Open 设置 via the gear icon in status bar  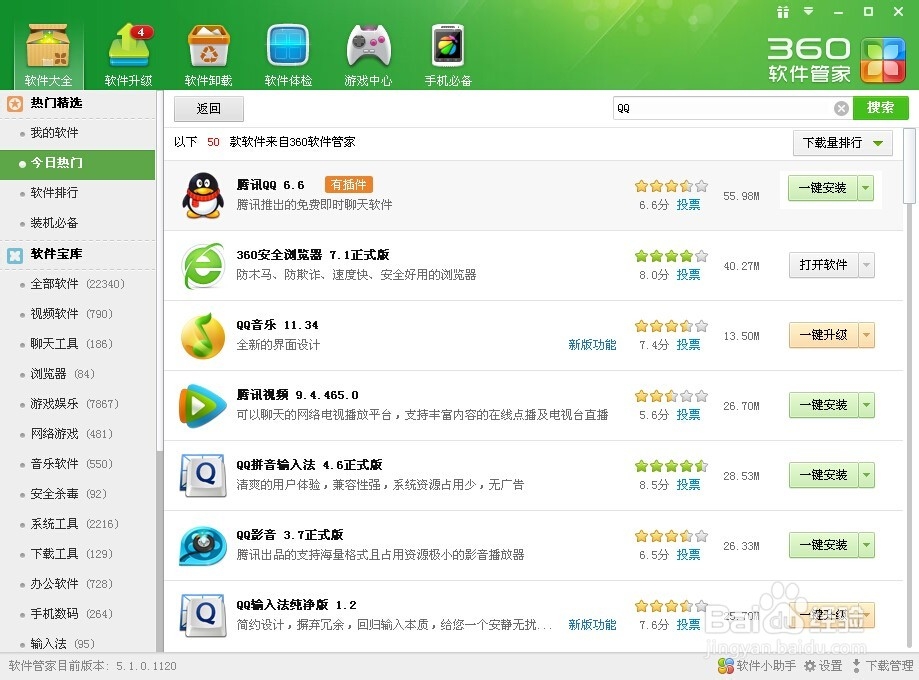(x=810, y=665)
